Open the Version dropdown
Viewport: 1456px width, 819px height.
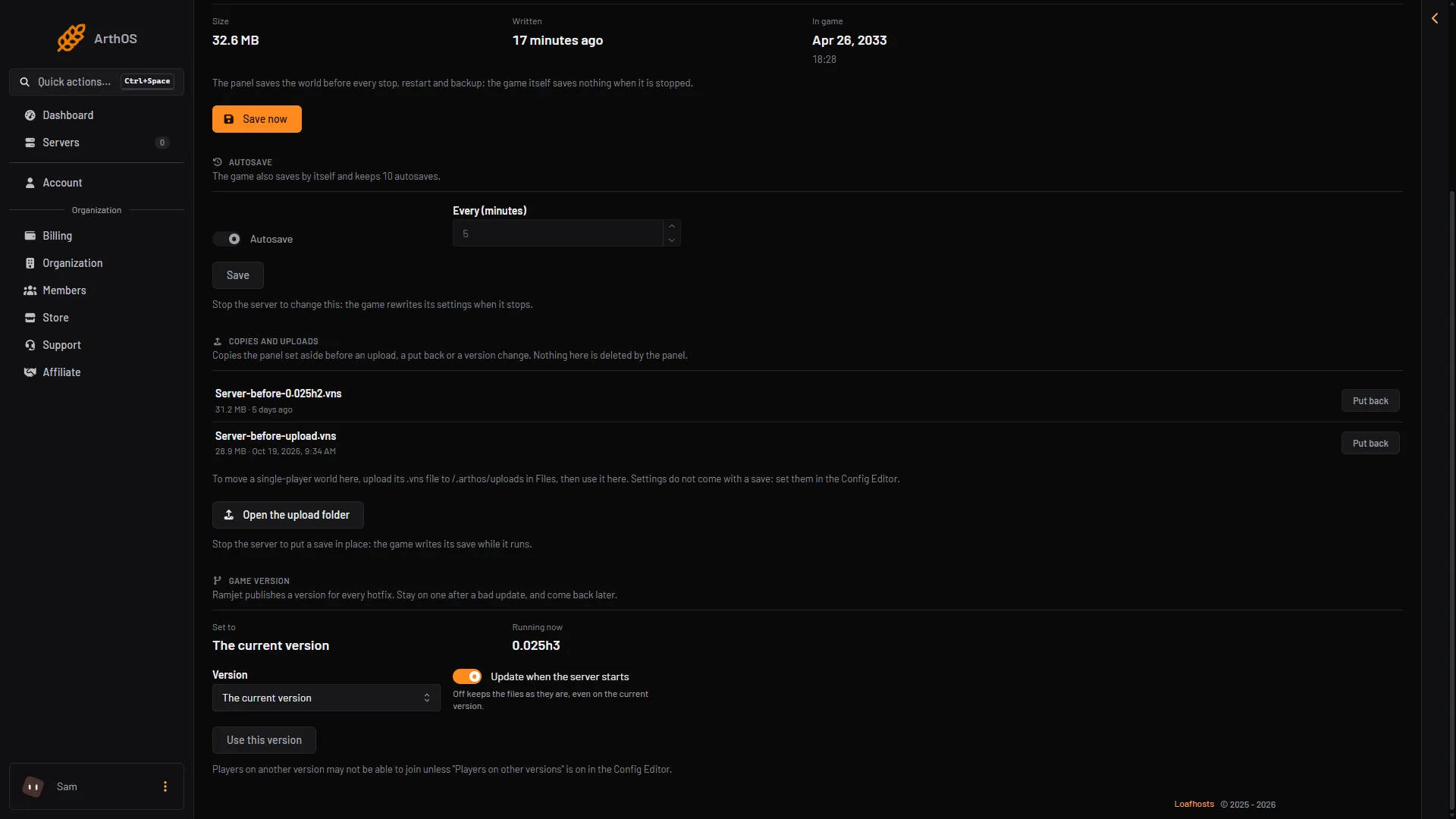326,698
